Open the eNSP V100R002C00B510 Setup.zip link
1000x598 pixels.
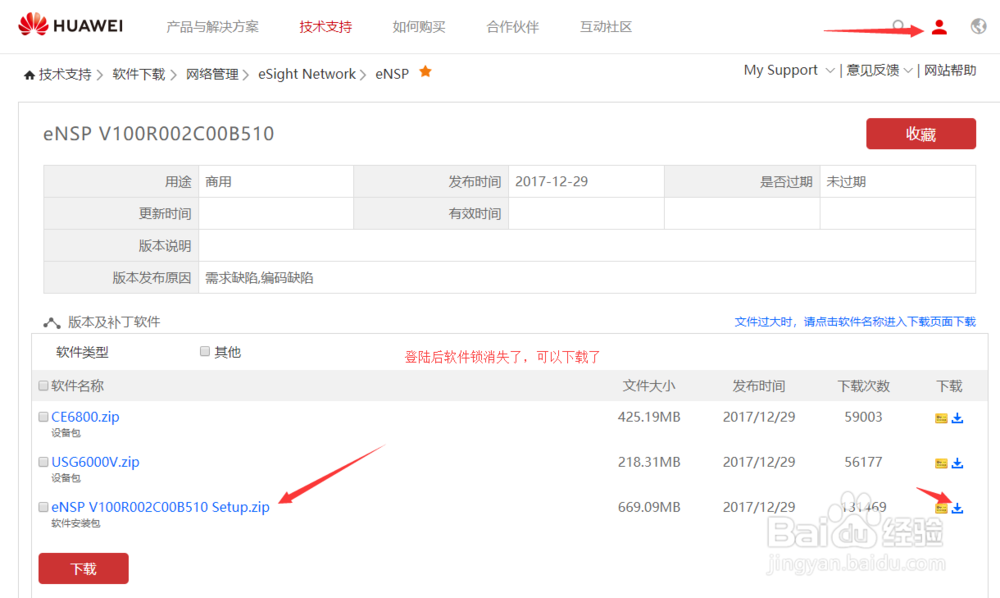pyautogui.click(x=160, y=507)
